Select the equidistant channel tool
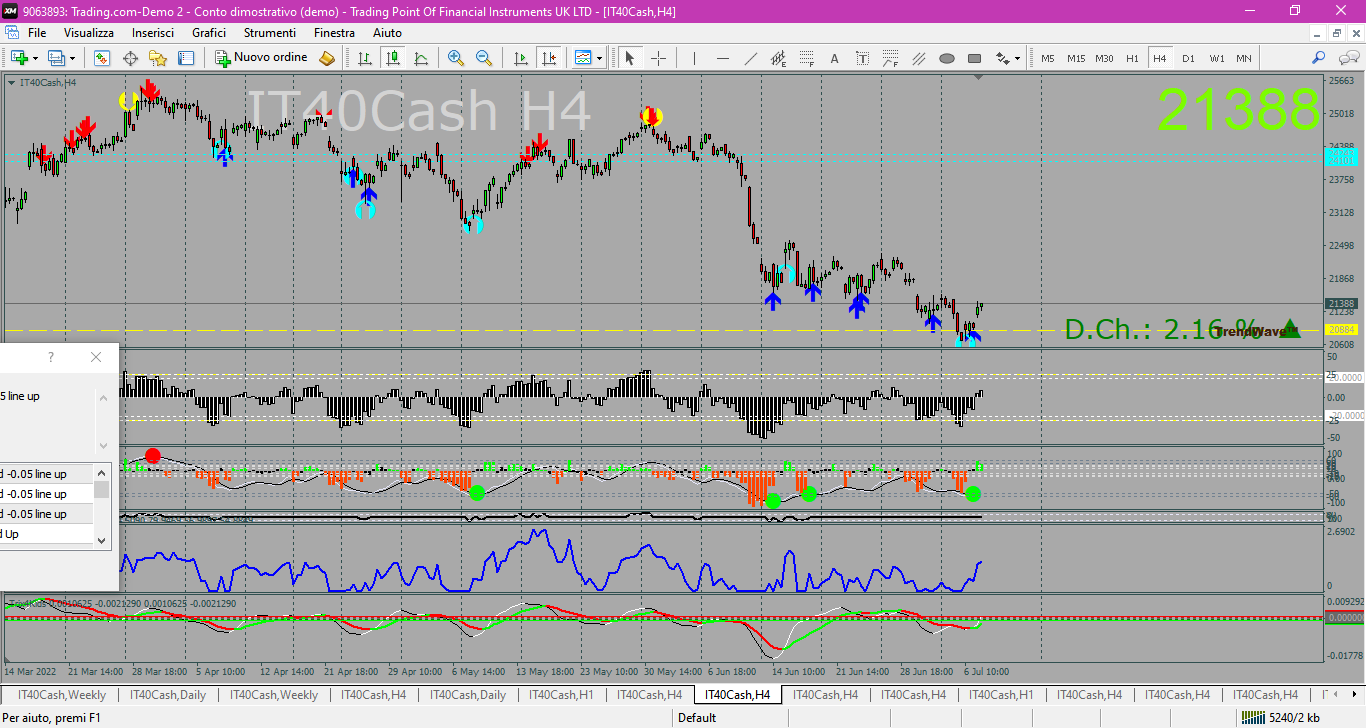Viewport: 1366px width, 728px height. click(x=779, y=58)
